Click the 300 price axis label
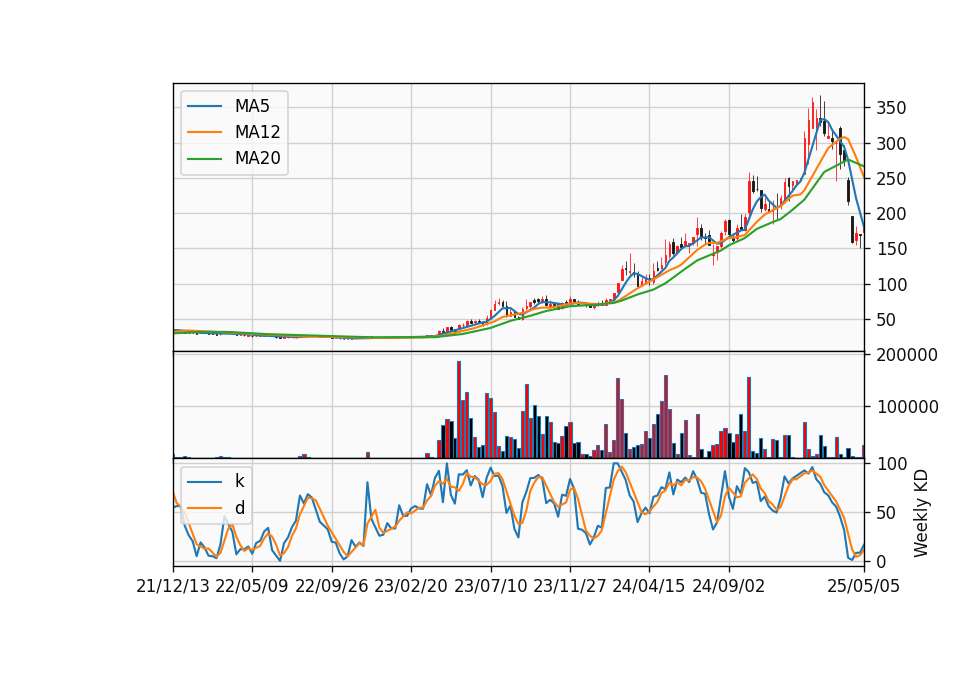This screenshot has width=960, height=690. 891,144
